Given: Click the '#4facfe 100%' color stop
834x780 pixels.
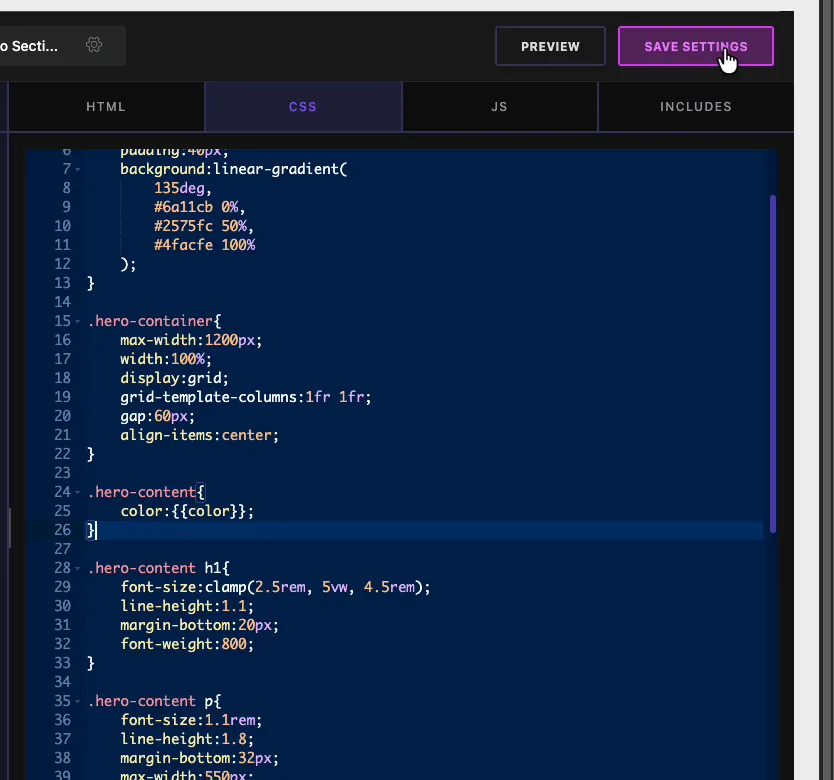Looking at the screenshot, I should click(x=205, y=245).
